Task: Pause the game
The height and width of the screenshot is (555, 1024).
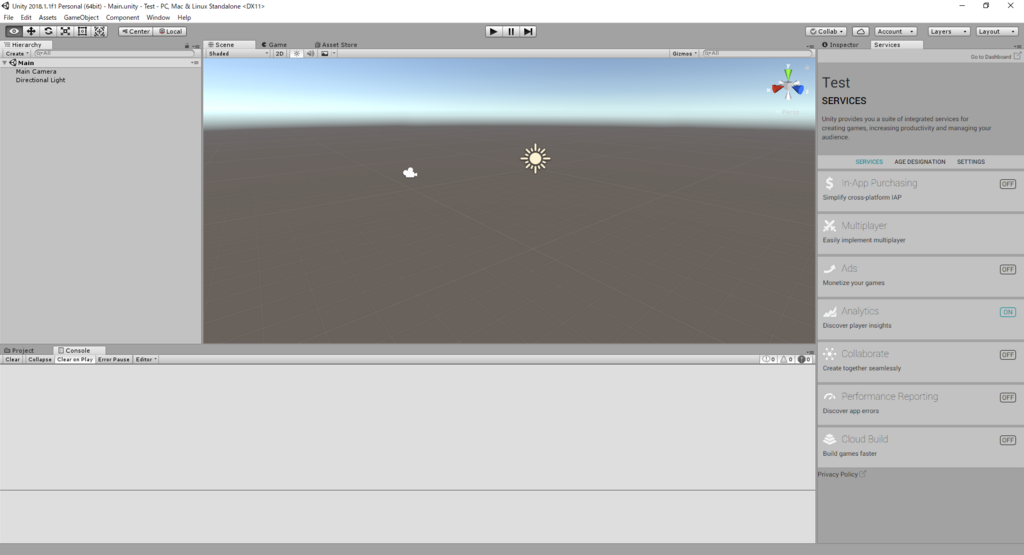Action: point(511,31)
